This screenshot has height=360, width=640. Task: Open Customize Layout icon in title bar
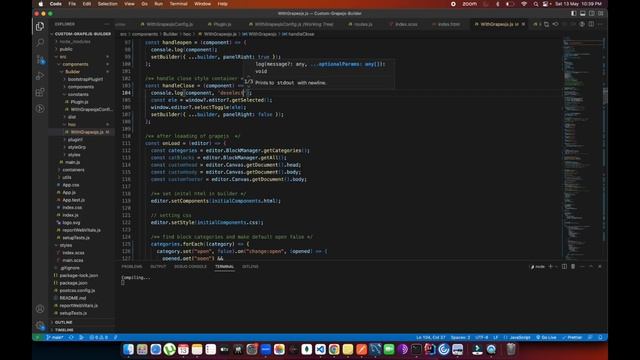point(600,13)
